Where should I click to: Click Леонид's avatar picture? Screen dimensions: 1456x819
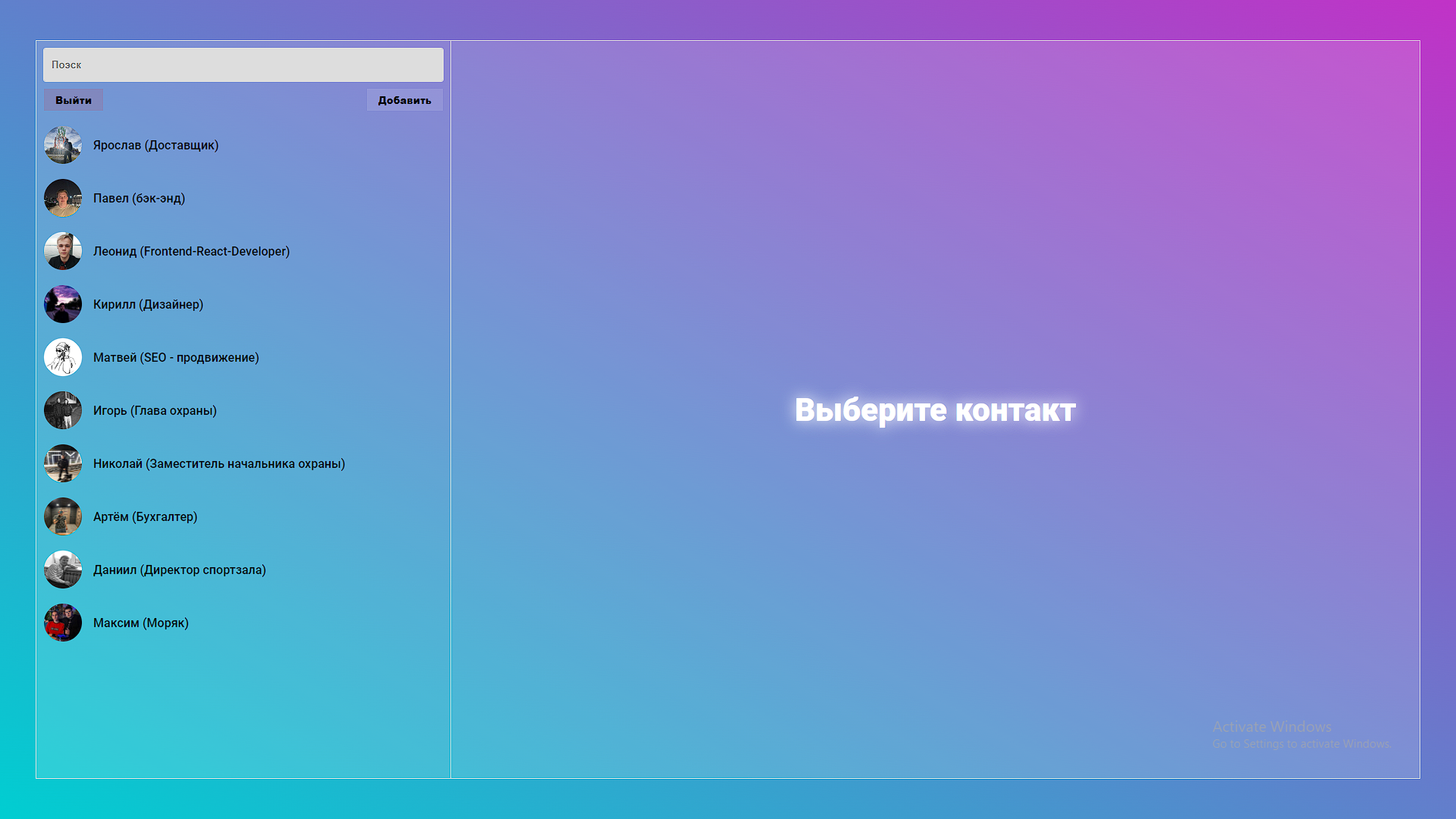(x=63, y=251)
